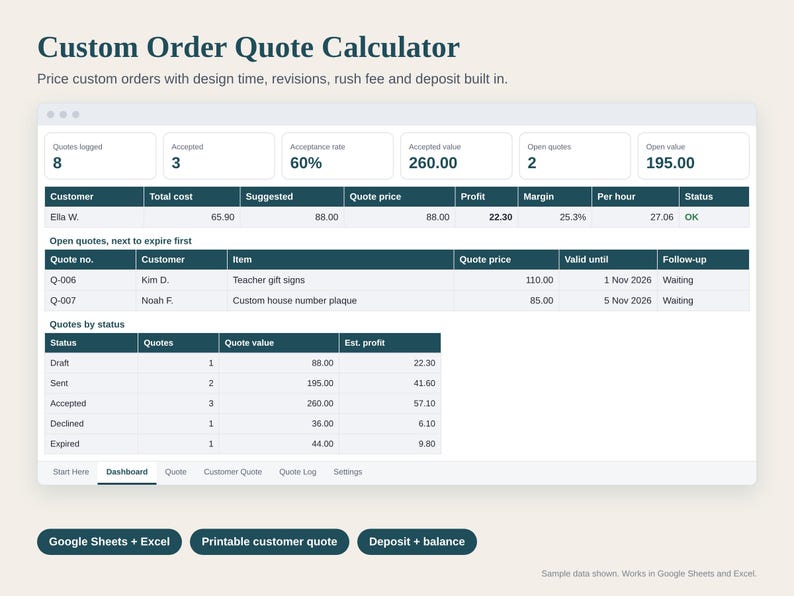The image size is (794, 596).
Task: Select the Dashboard tab
Action: pos(127,472)
